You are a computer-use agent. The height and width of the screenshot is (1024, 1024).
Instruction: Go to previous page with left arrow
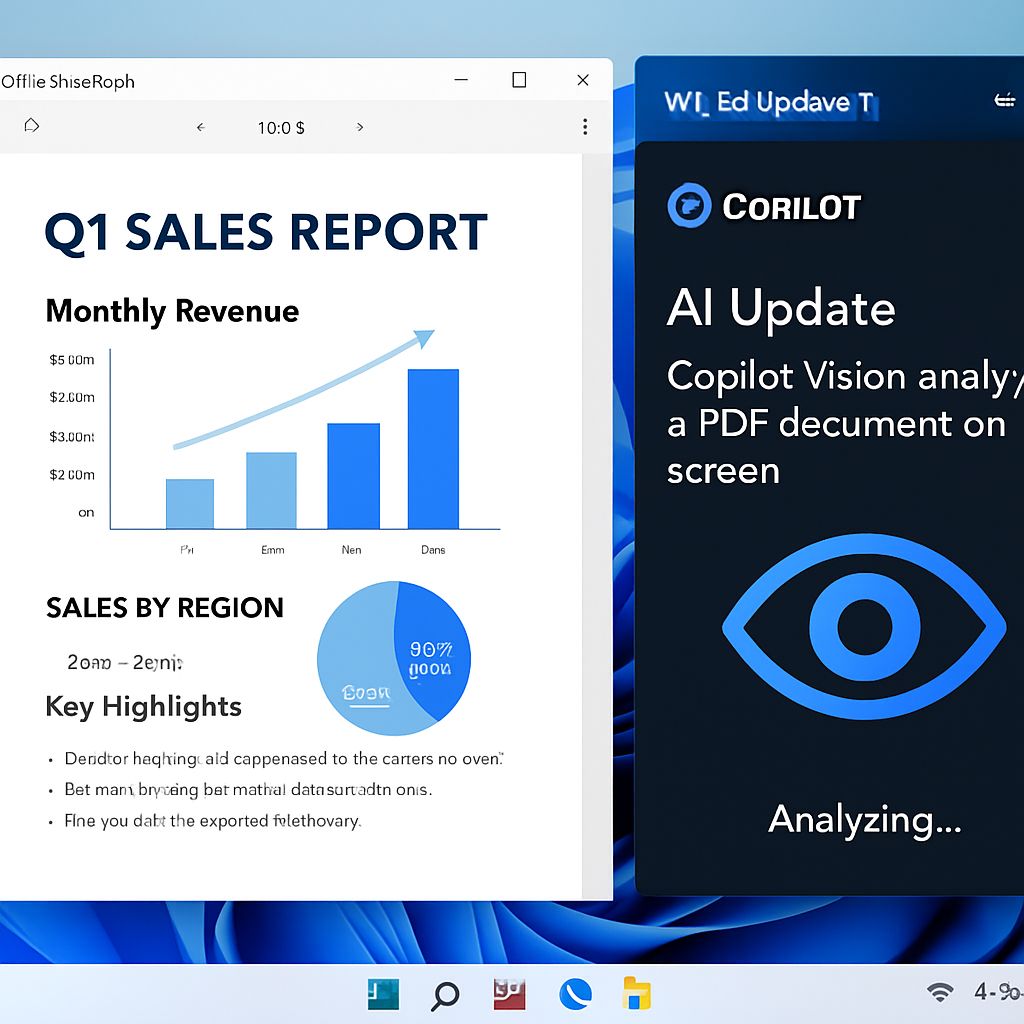(x=200, y=127)
